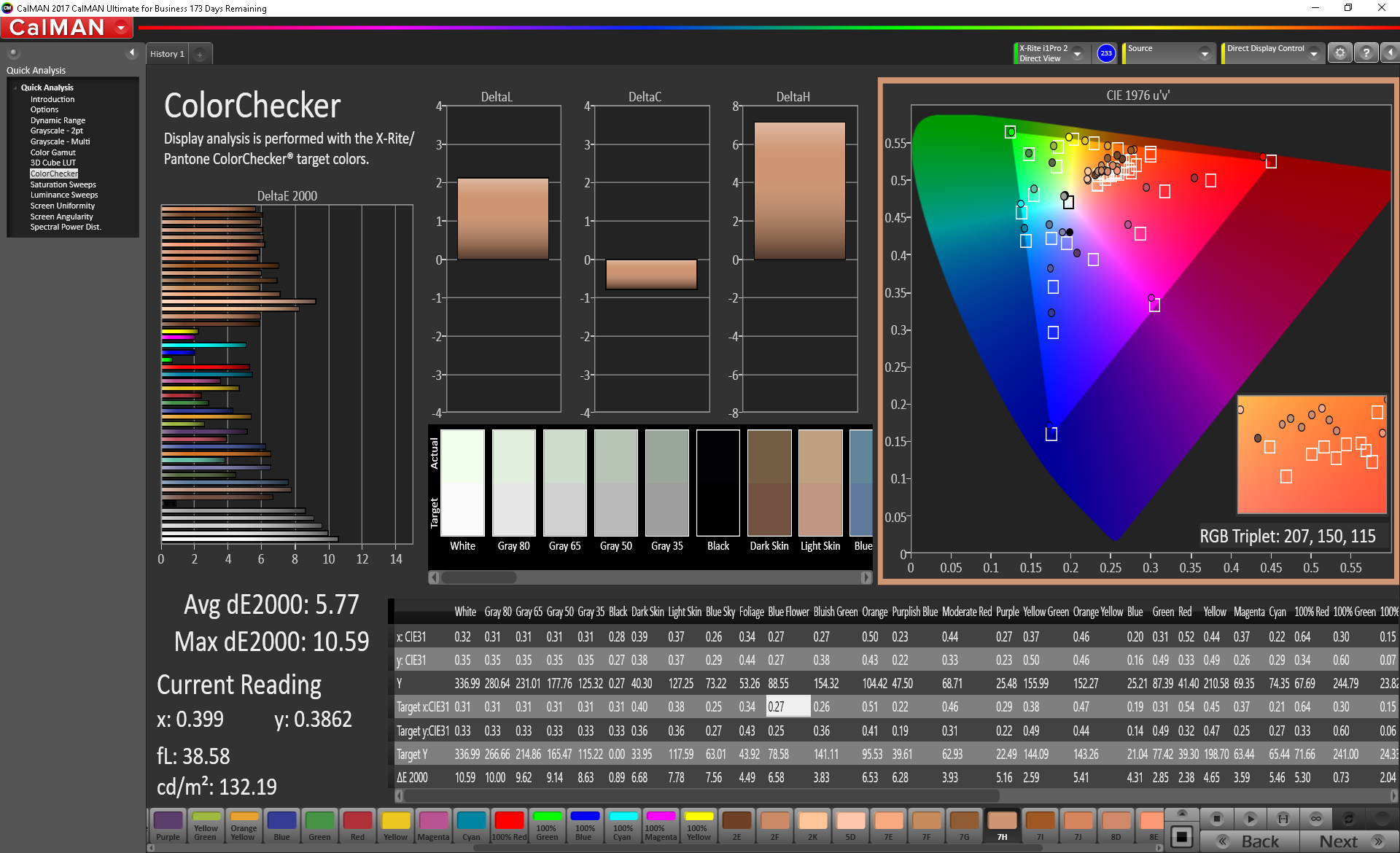Collapse the right-side panel with arrow

click(x=1391, y=53)
